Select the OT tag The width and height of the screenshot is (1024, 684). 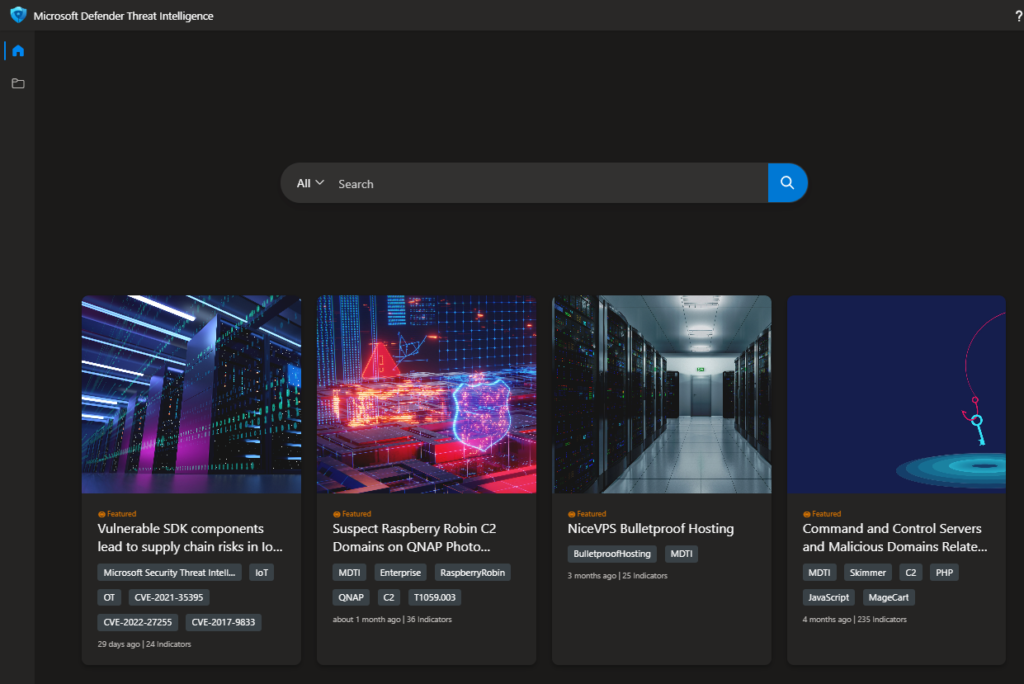tap(109, 597)
